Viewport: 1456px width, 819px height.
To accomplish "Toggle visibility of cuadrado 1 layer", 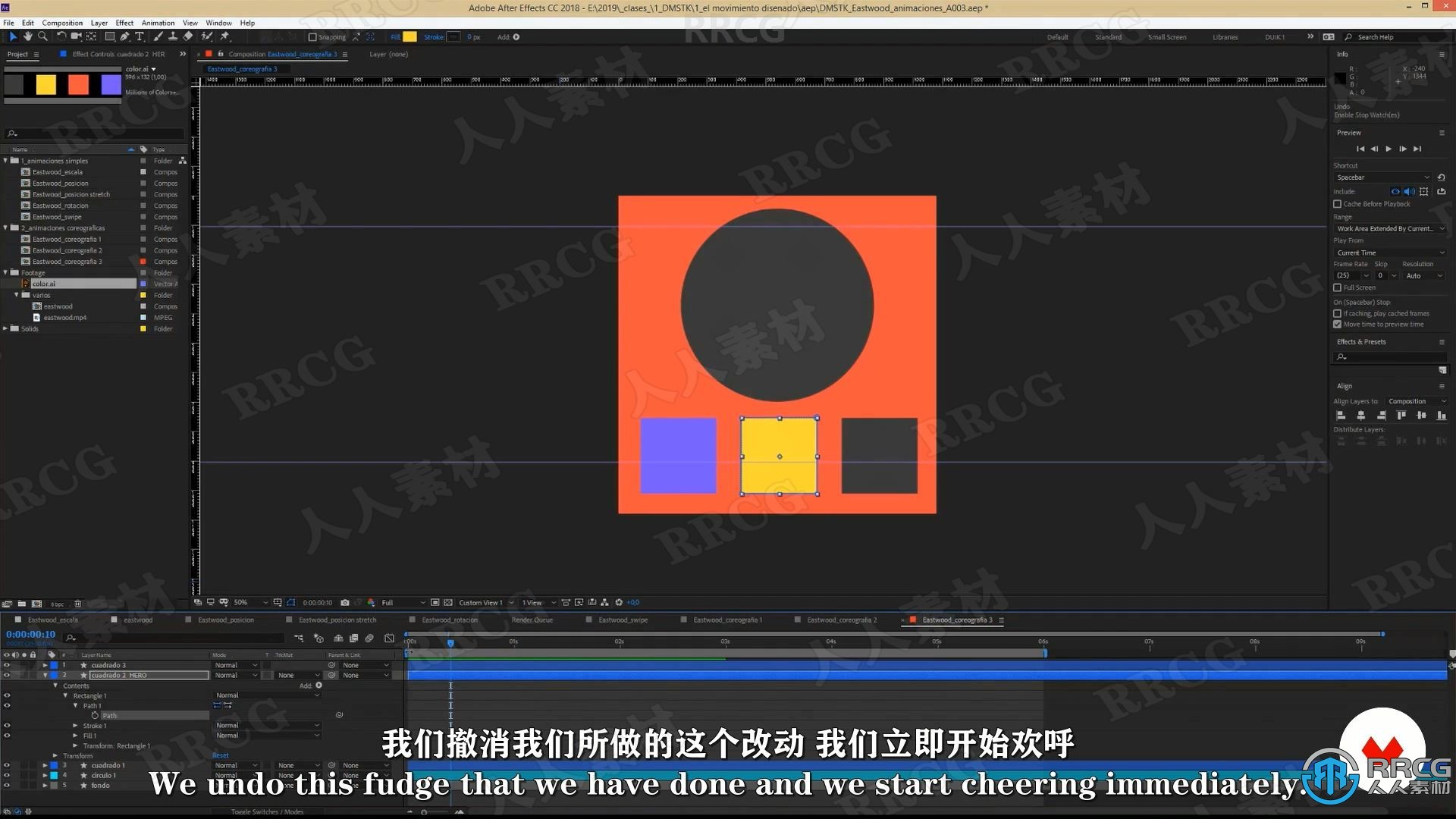I will 7,766.
